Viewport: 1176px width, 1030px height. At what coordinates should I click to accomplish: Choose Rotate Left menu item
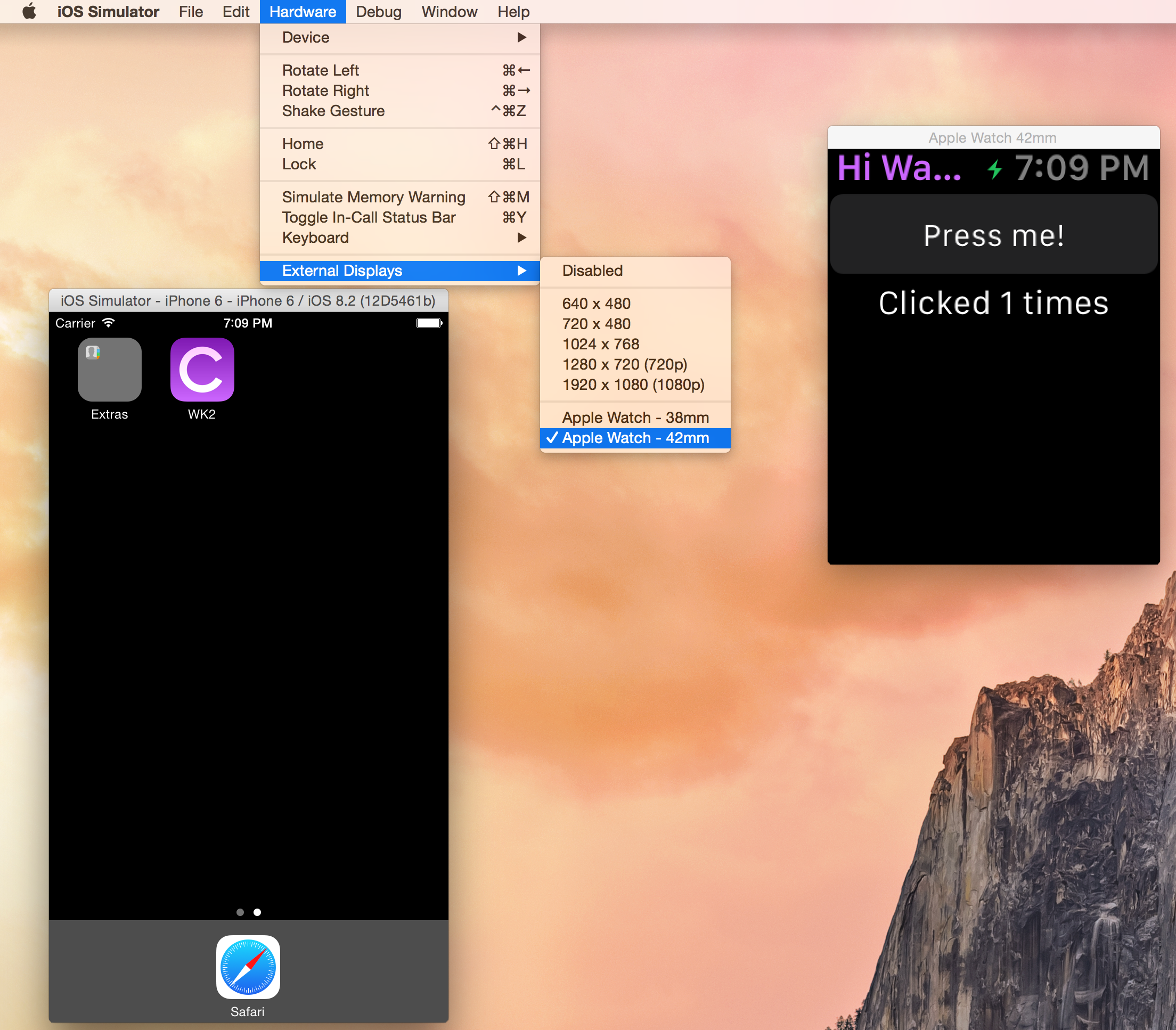click(320, 70)
